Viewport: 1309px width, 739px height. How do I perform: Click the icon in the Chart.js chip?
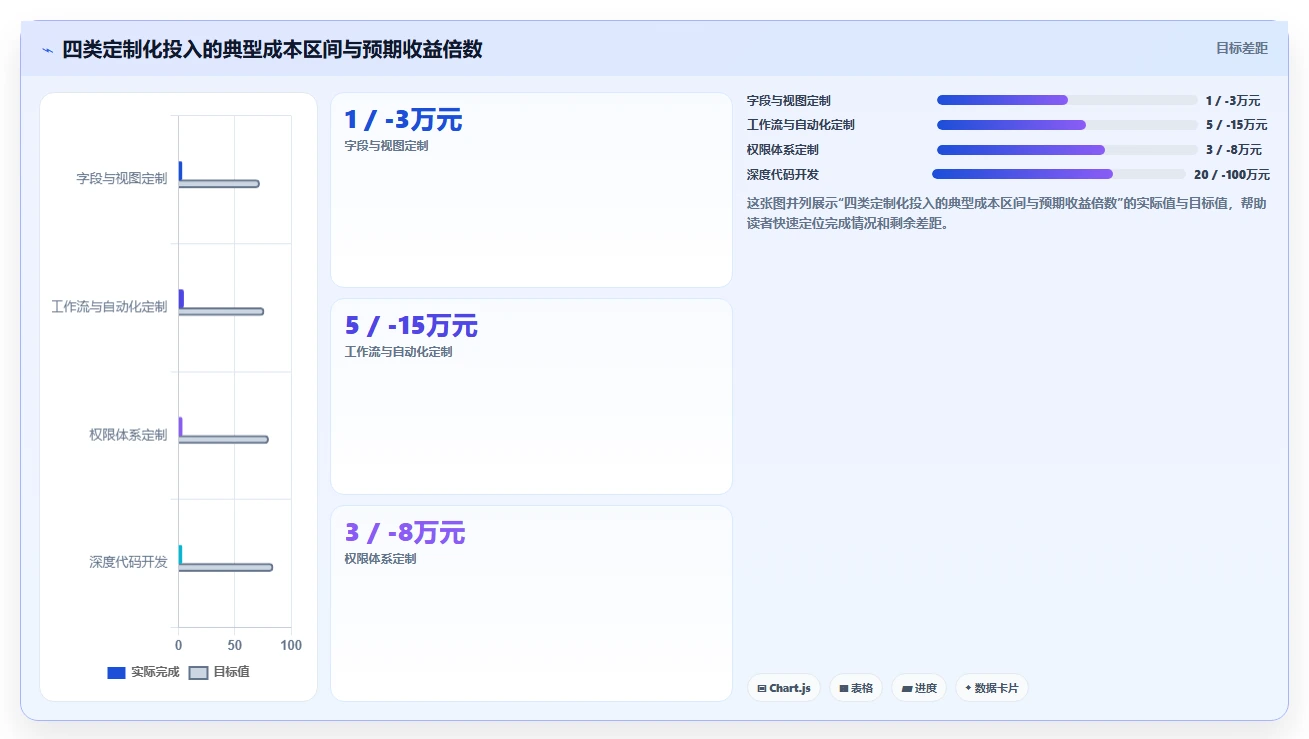(x=762, y=688)
